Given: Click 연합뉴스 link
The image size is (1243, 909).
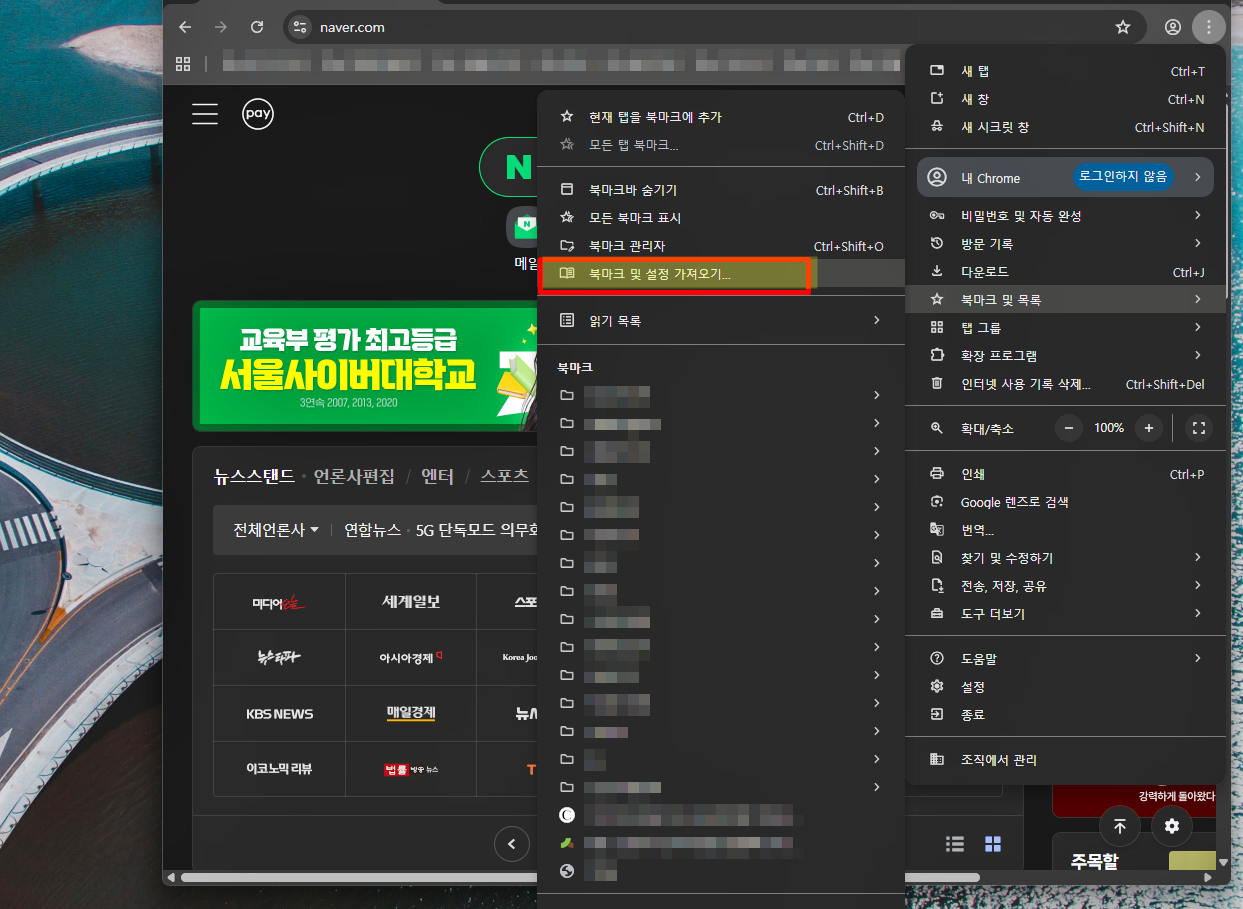Looking at the screenshot, I should (x=372, y=530).
